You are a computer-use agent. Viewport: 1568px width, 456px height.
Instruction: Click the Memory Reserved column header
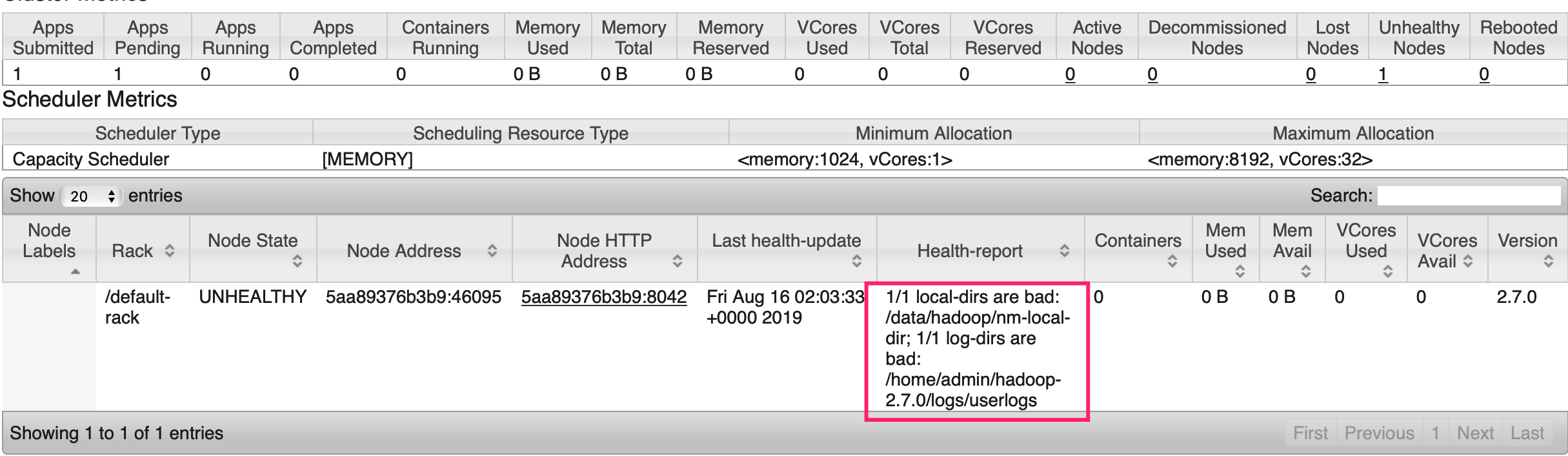pyautogui.click(x=730, y=37)
